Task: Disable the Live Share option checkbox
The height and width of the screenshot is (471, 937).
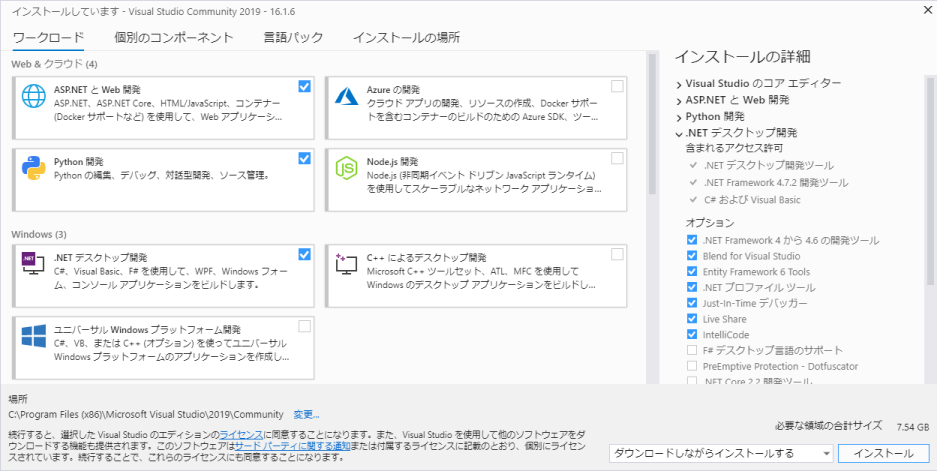Action: pos(692,319)
